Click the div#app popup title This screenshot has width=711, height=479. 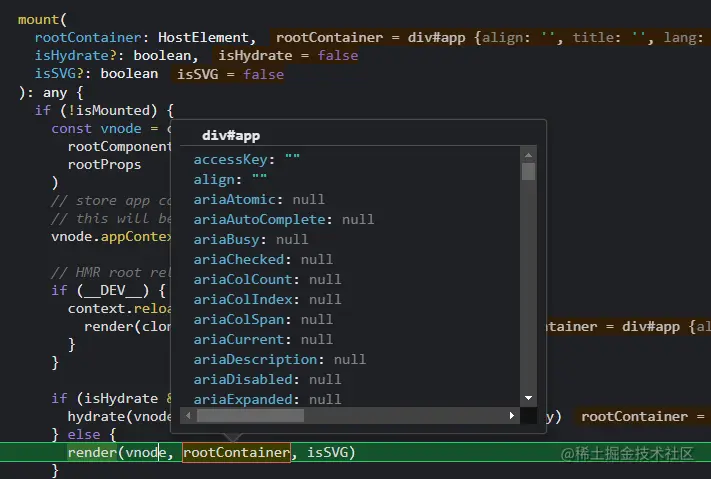(231, 136)
